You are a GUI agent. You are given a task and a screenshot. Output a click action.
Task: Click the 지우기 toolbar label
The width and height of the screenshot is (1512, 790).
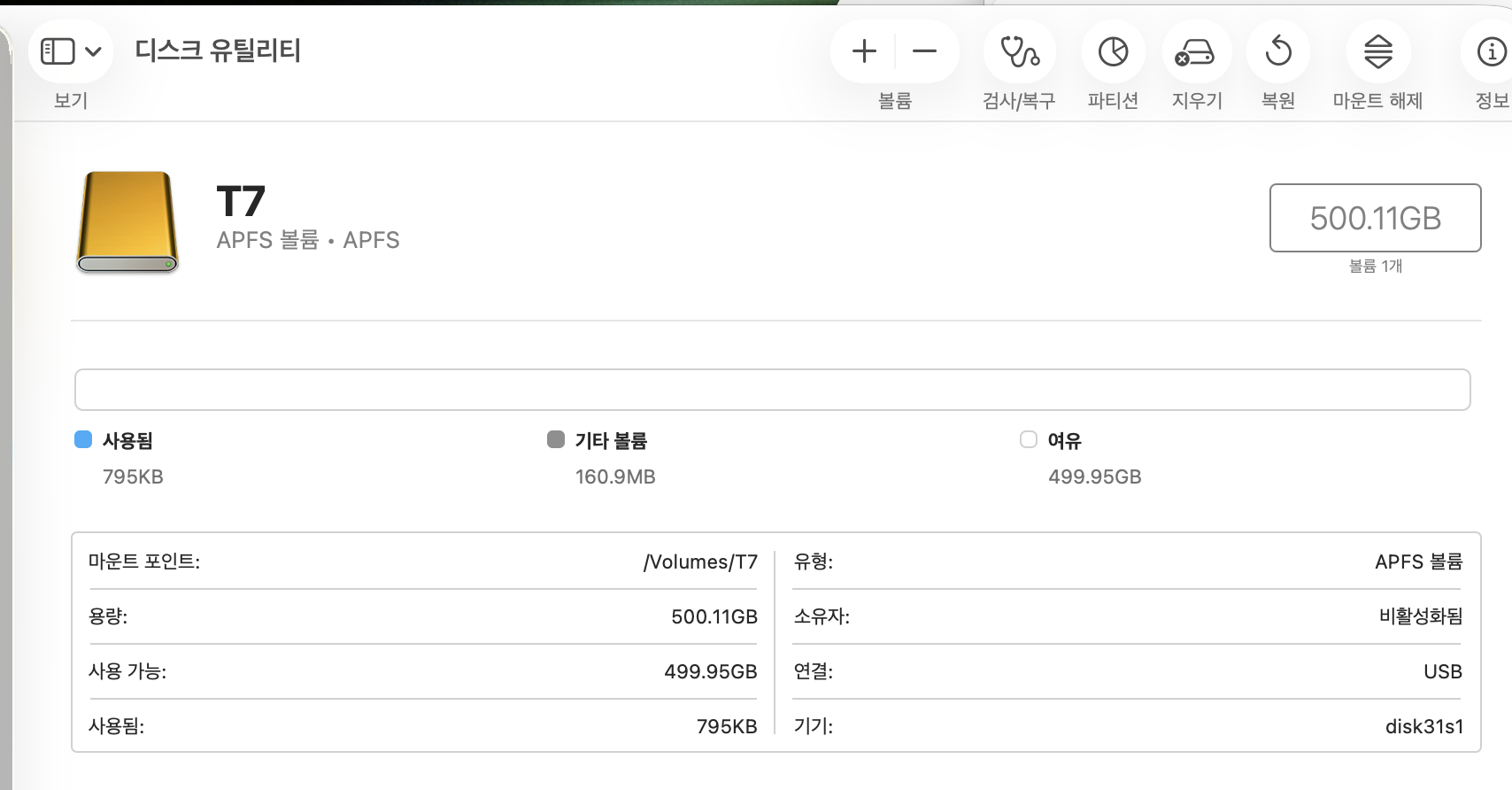[x=1197, y=100]
